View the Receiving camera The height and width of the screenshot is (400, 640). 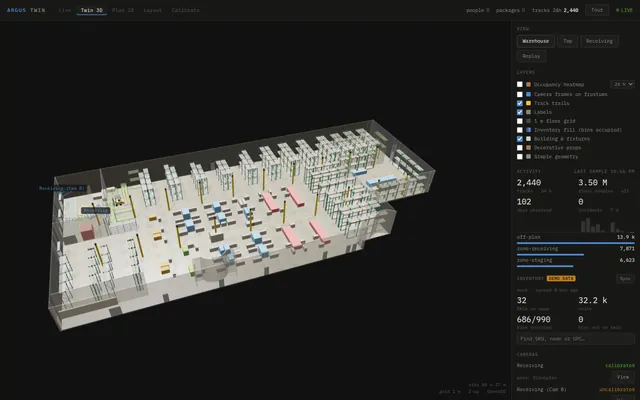click(622, 377)
